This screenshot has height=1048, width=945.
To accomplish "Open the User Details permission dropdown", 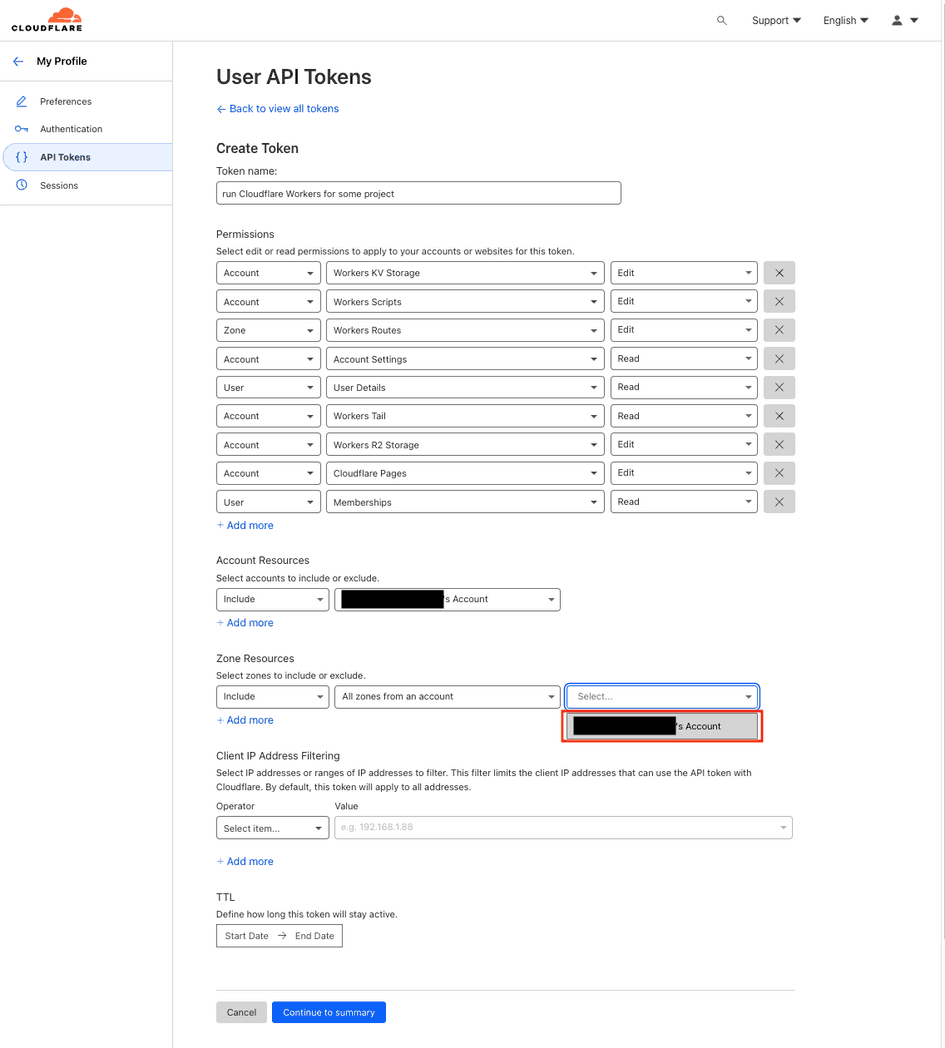I will coord(465,387).
